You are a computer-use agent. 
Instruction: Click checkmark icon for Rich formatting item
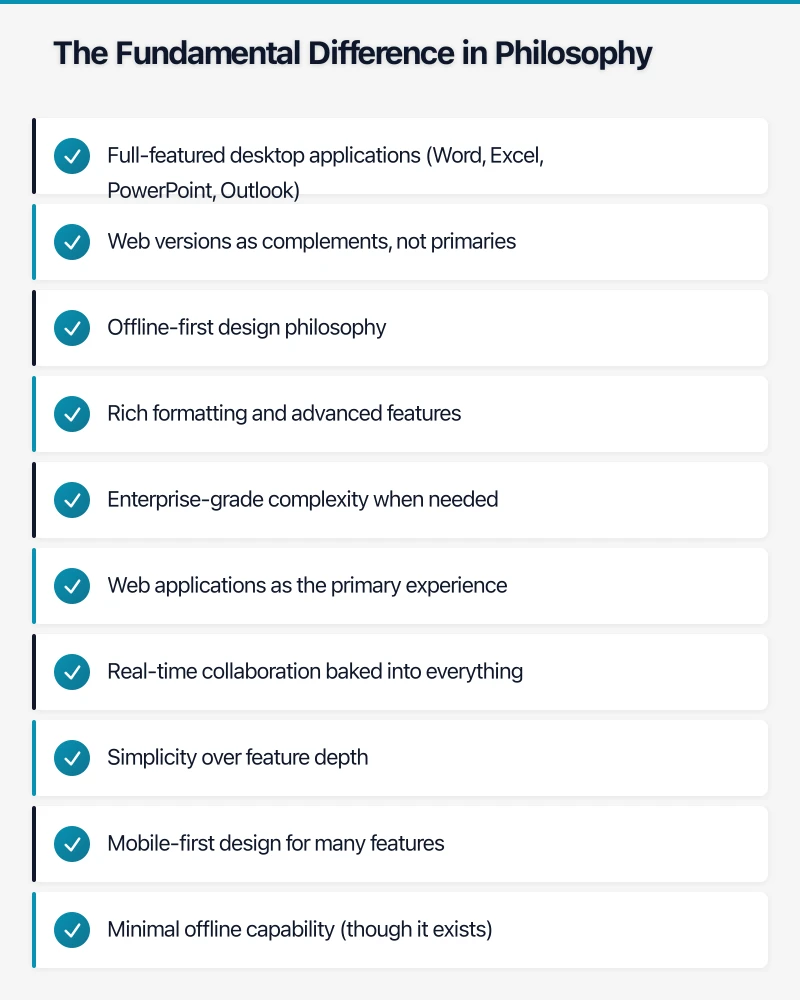coord(72,414)
